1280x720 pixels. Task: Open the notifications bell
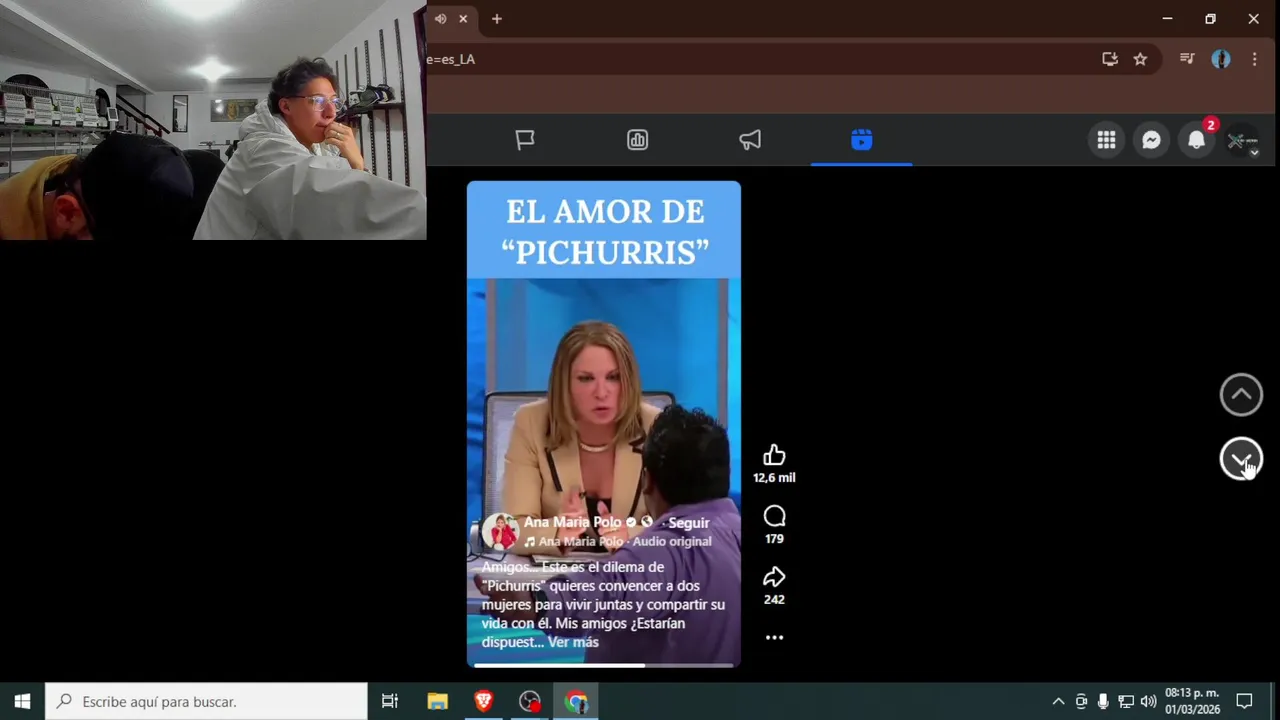click(1196, 141)
